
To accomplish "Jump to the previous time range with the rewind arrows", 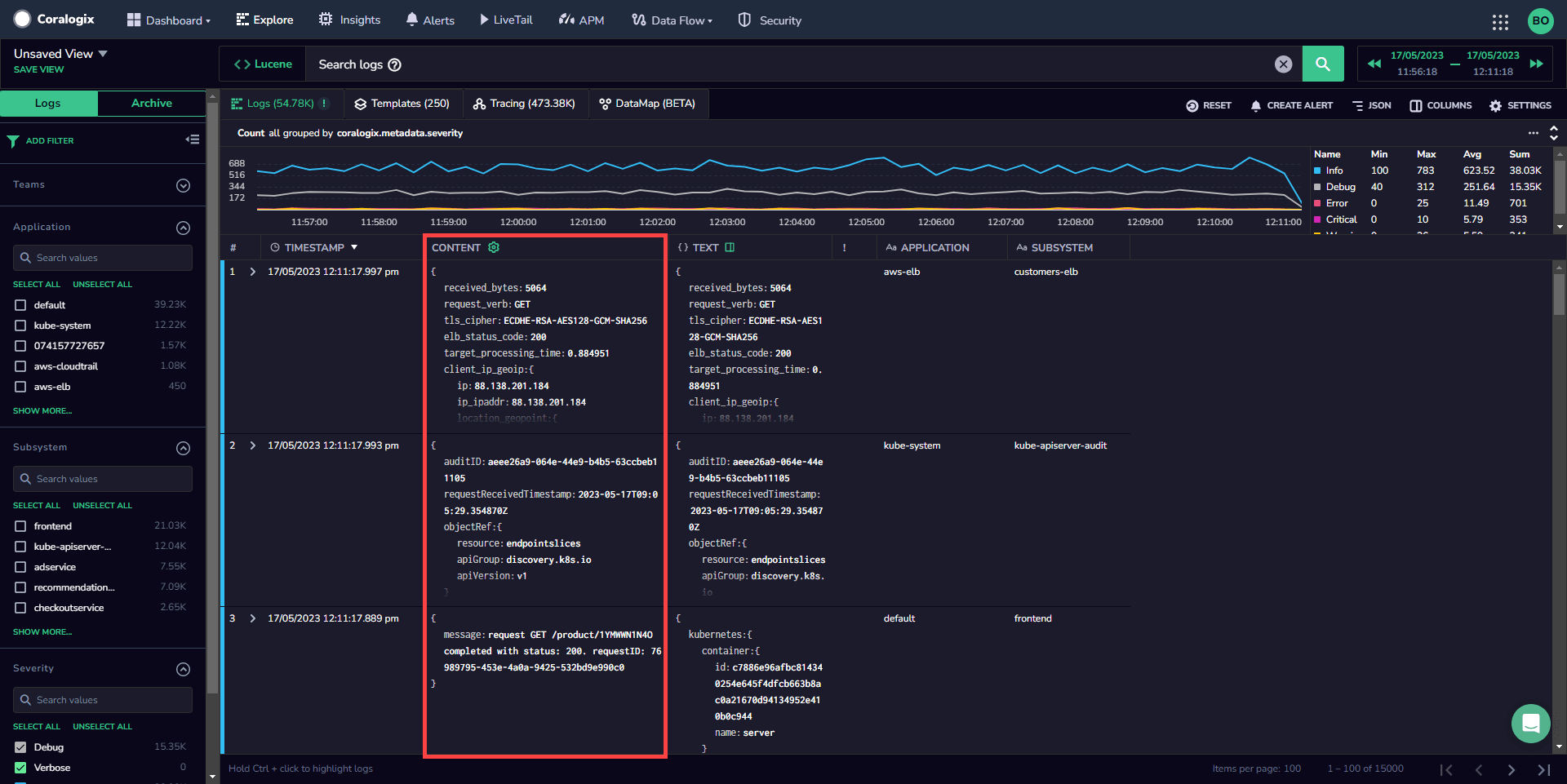I will [1374, 64].
